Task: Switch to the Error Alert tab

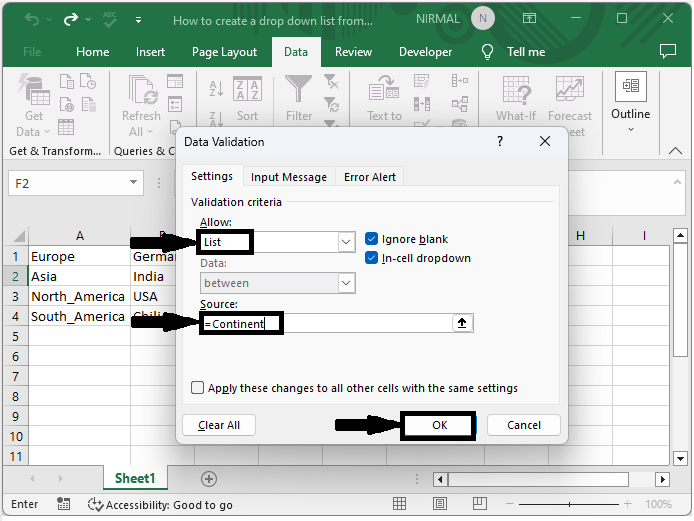Action: click(x=370, y=177)
